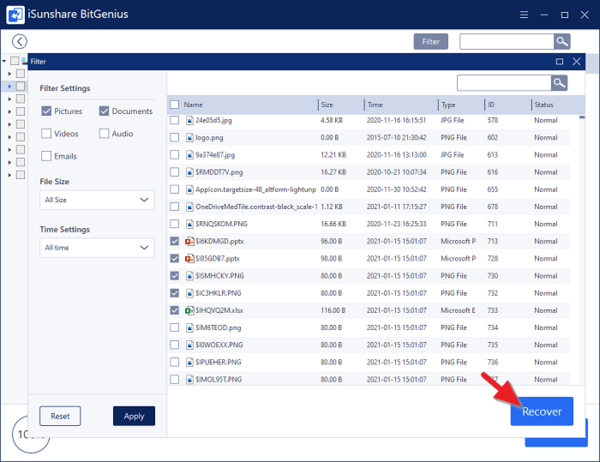
Task: Click the image icon of 9a374e87.jpg
Action: click(189, 155)
